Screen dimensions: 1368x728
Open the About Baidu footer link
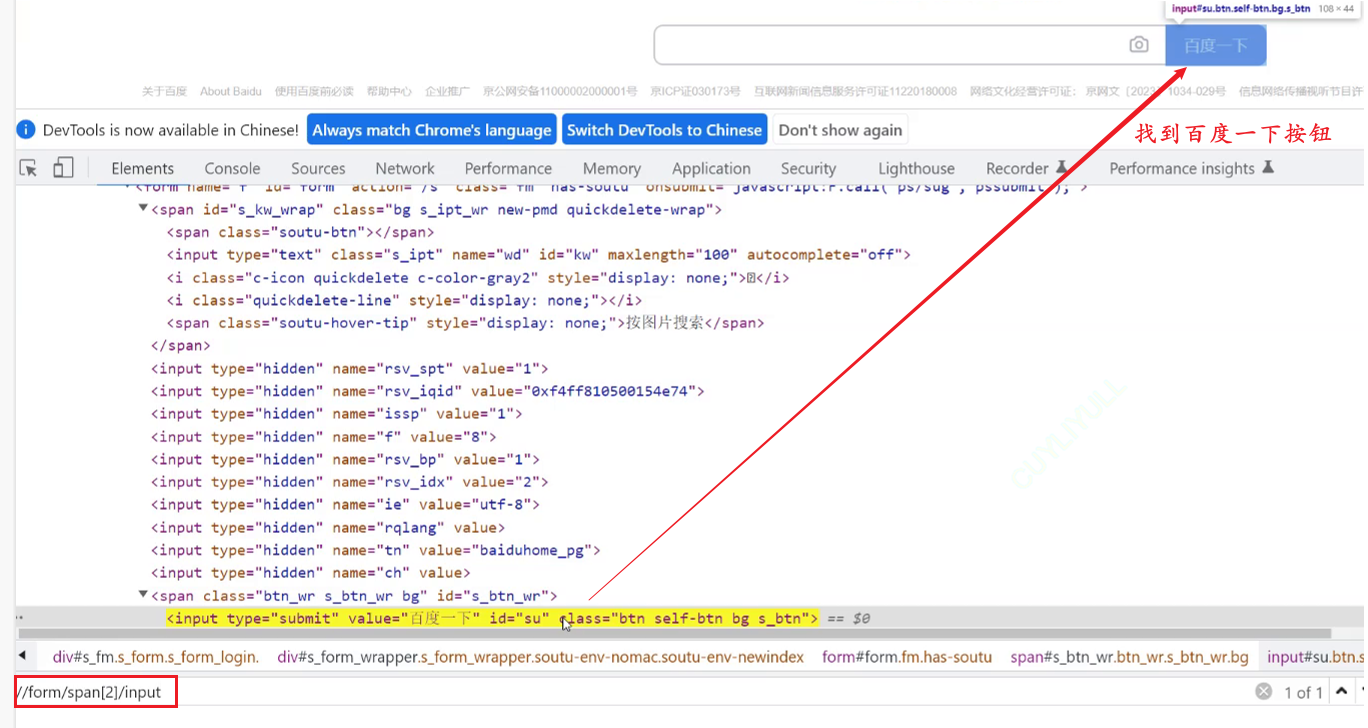click(x=231, y=91)
